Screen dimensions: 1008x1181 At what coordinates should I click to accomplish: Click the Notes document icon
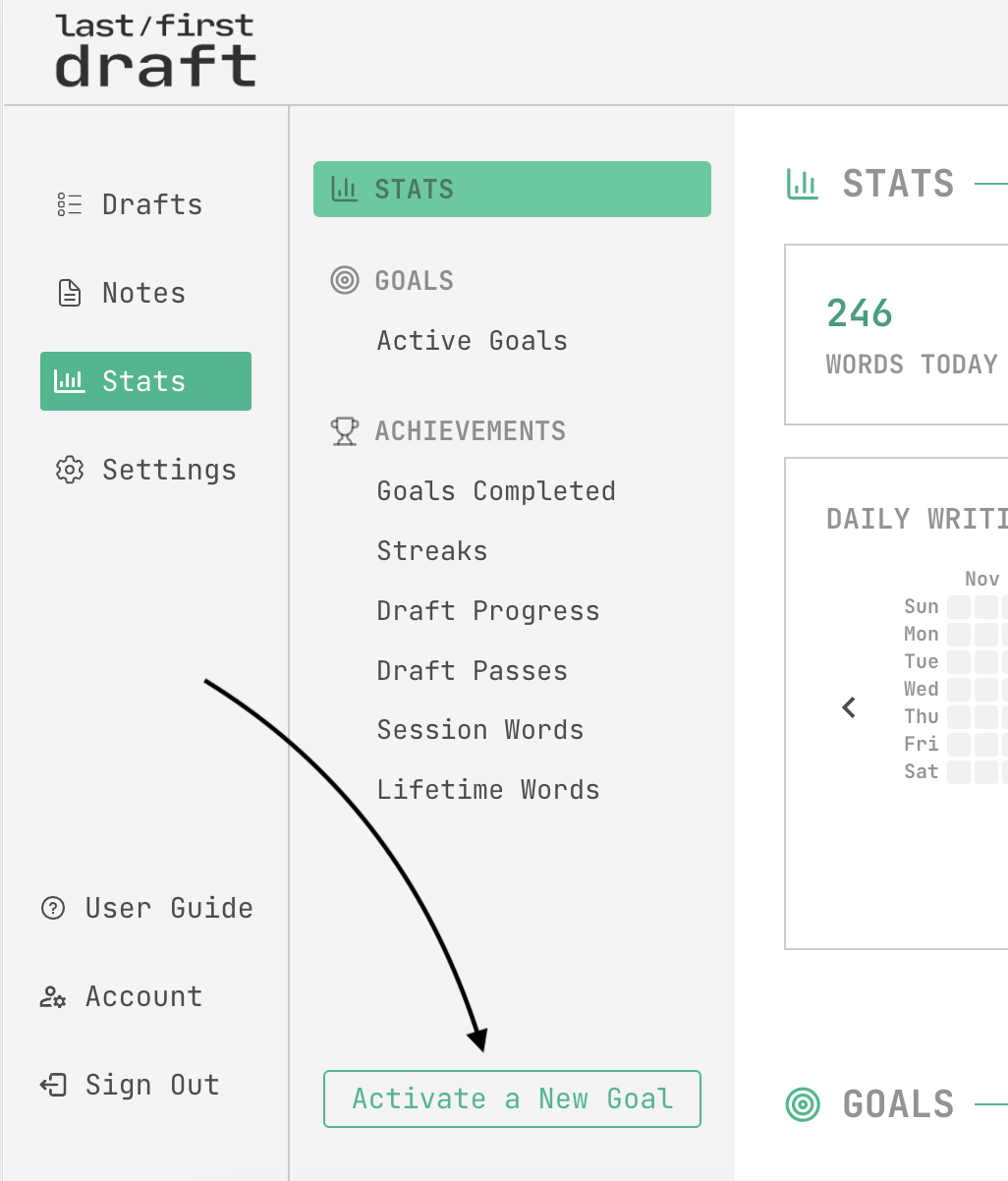[x=69, y=293]
